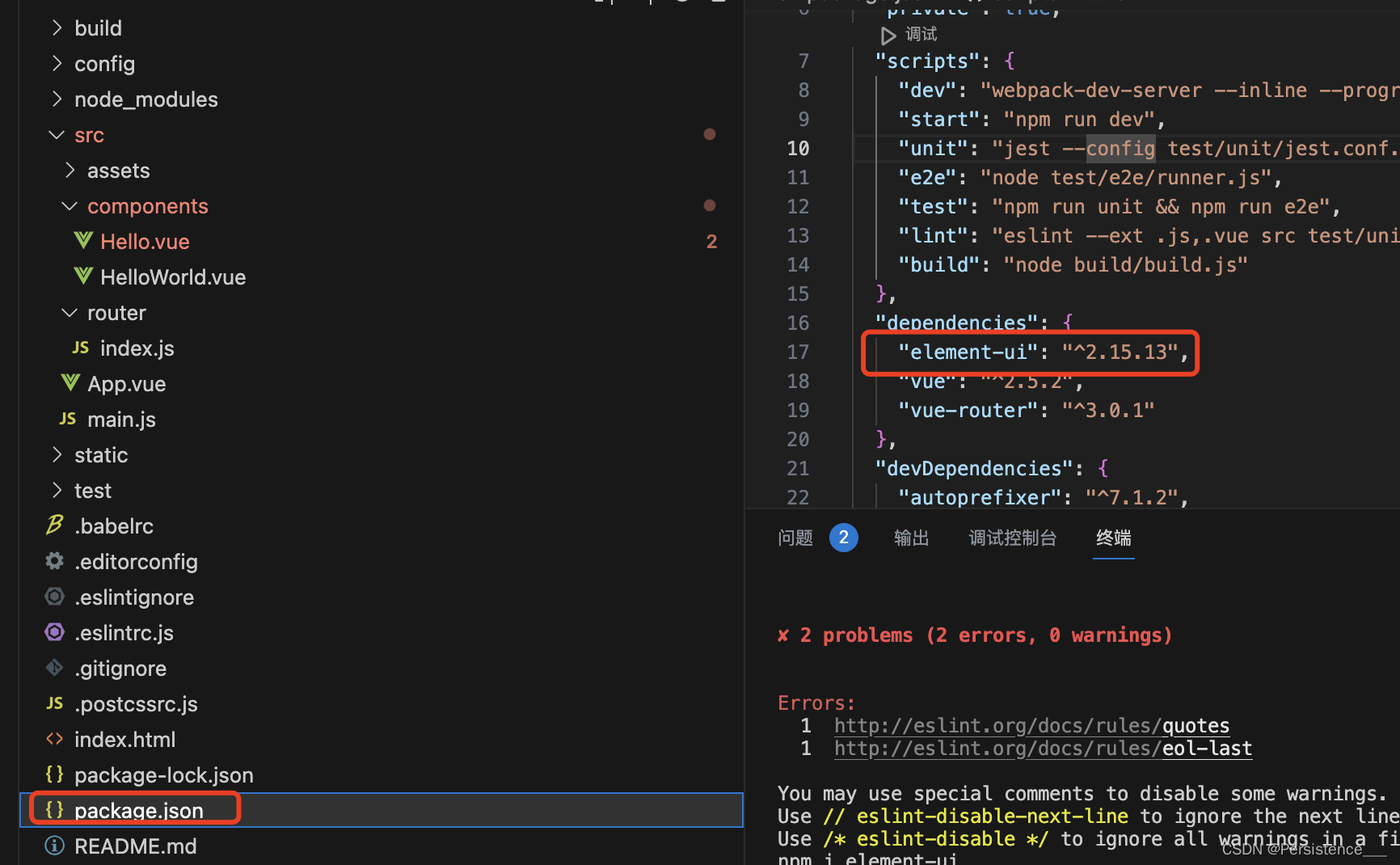Click the JS icon of index.js
Image resolution: width=1400 pixels, height=865 pixels.
81,348
